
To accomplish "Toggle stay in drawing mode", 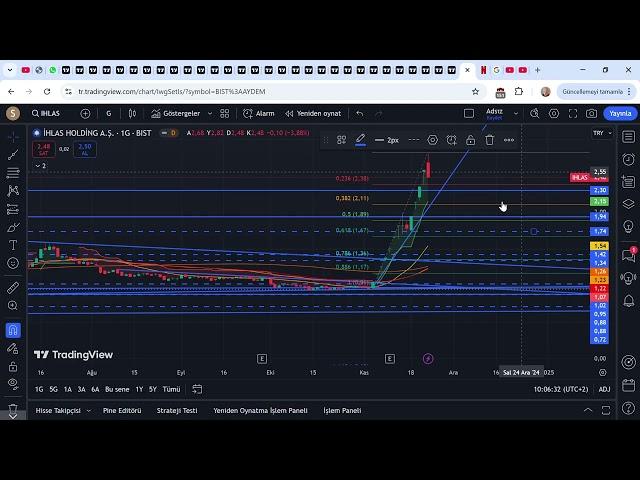I will point(13,348).
